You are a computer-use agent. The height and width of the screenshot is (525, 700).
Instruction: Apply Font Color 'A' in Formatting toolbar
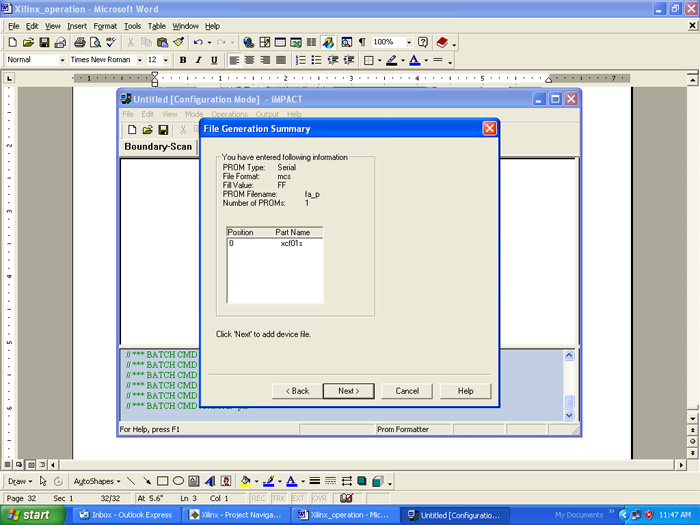click(x=415, y=60)
